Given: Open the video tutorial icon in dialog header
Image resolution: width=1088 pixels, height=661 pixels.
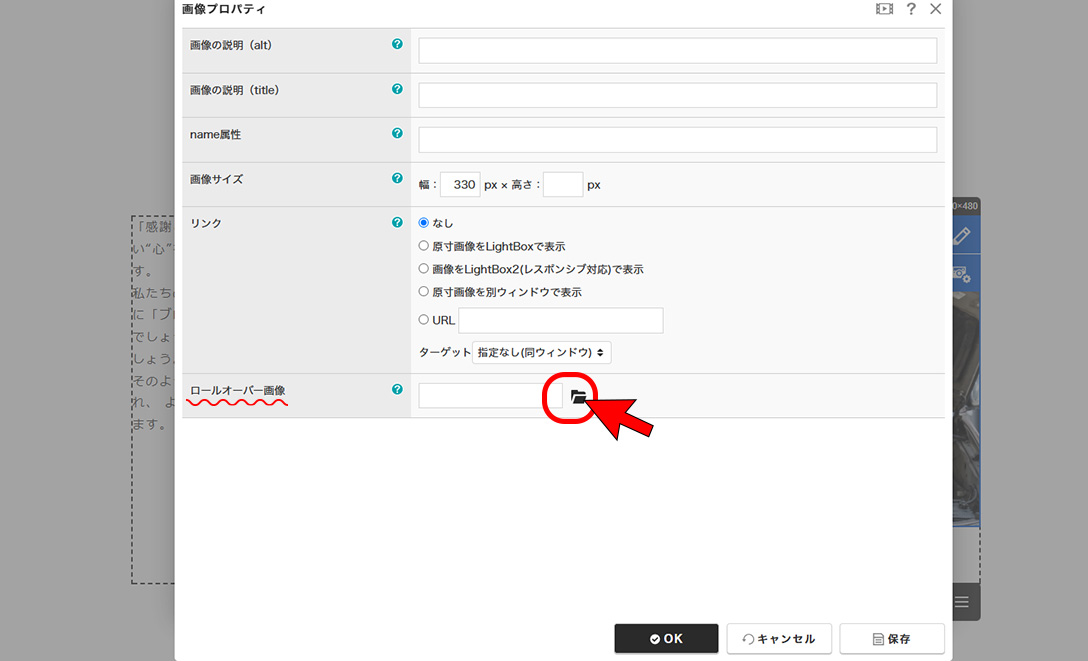Looking at the screenshot, I should tap(884, 9).
